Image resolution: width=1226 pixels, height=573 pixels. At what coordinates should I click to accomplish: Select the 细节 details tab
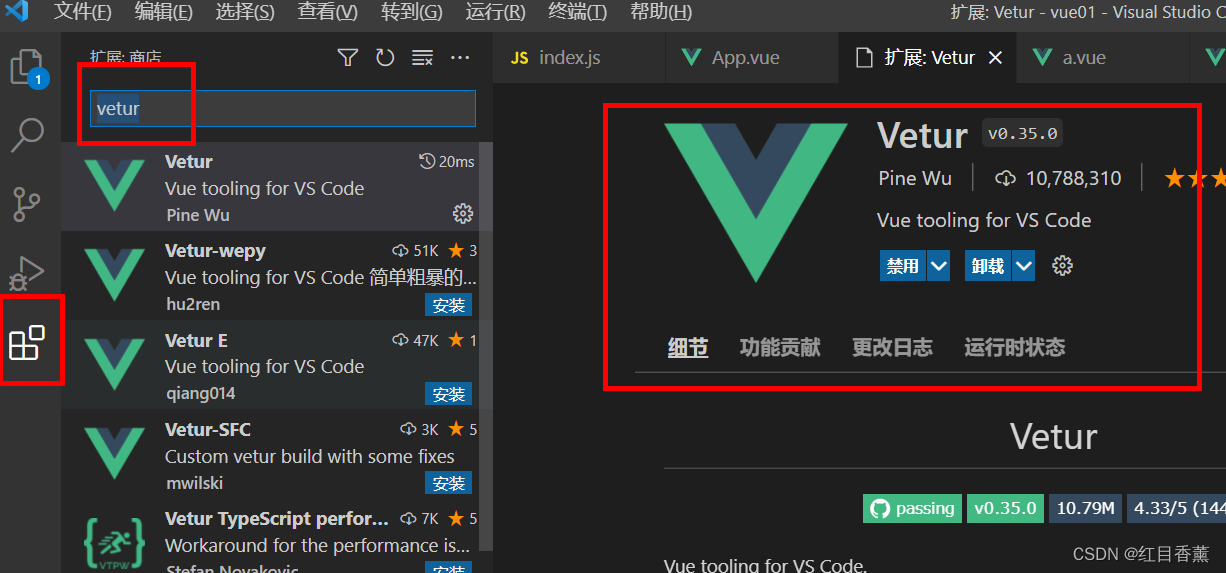[x=688, y=348]
